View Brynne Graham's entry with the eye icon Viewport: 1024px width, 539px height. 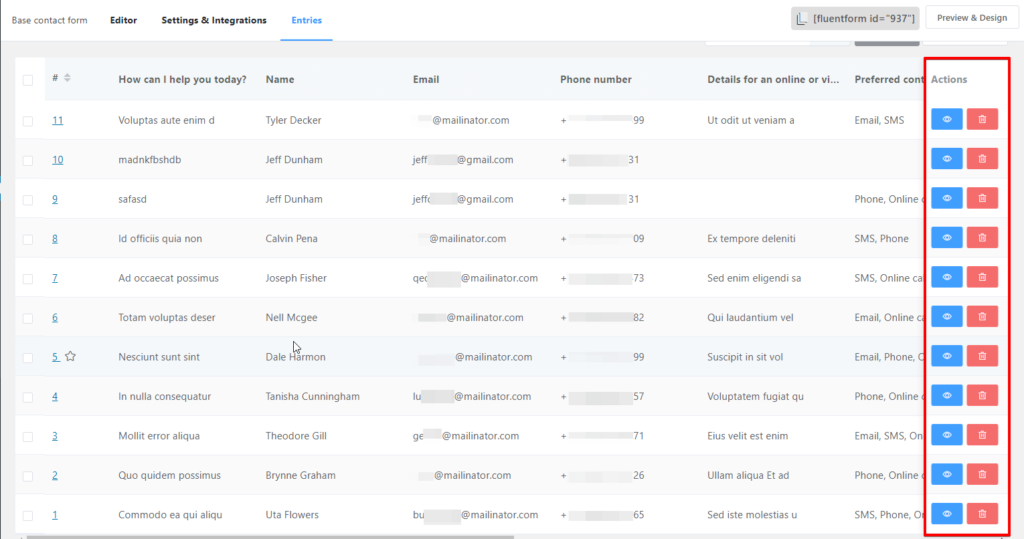[x=946, y=474]
